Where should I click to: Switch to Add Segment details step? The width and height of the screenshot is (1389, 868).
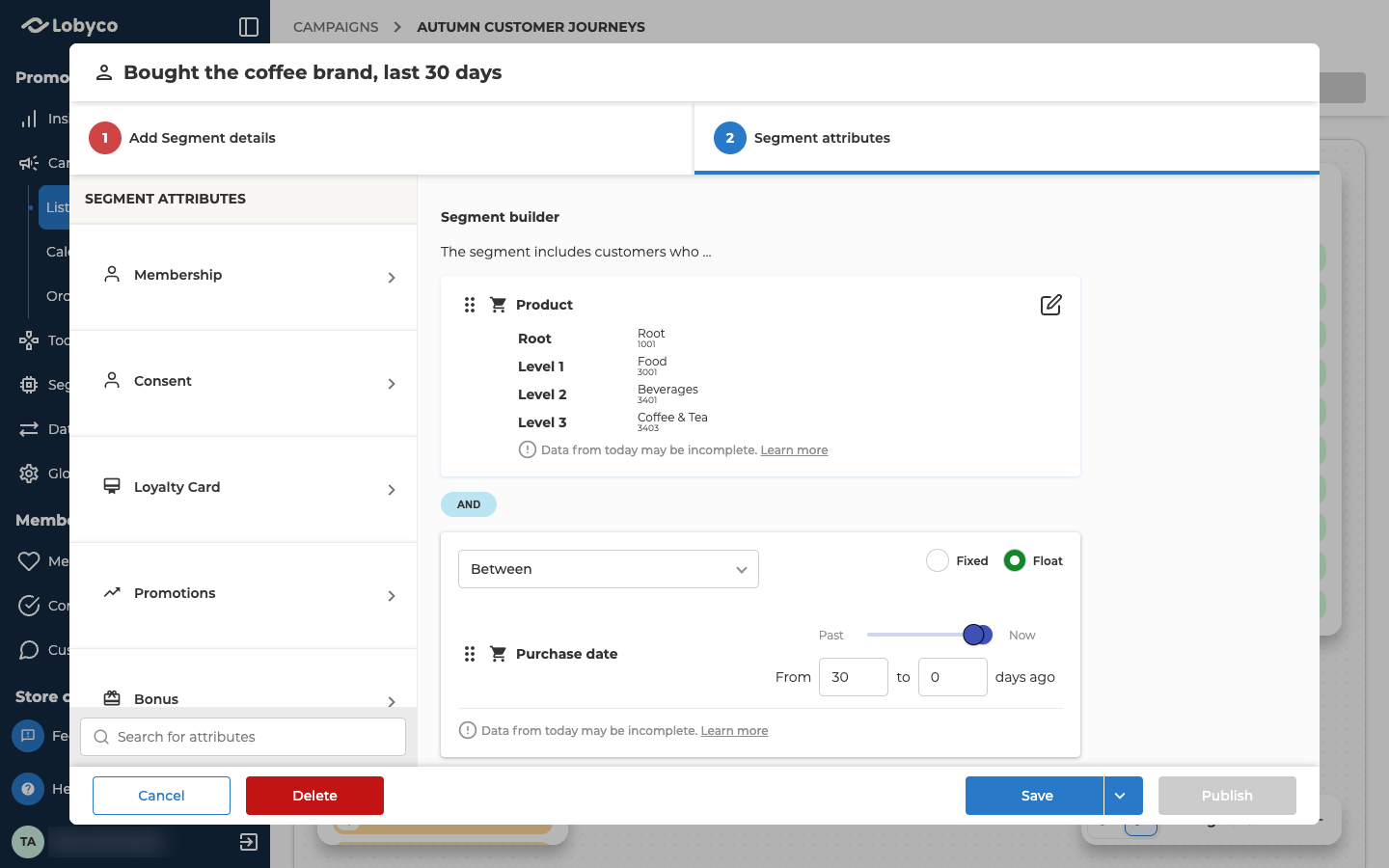tap(382, 138)
